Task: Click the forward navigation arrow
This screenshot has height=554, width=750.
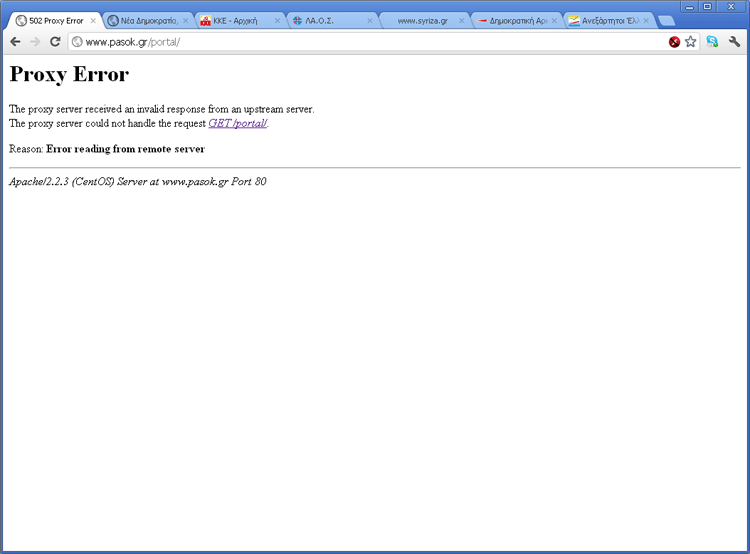Action: tap(35, 42)
